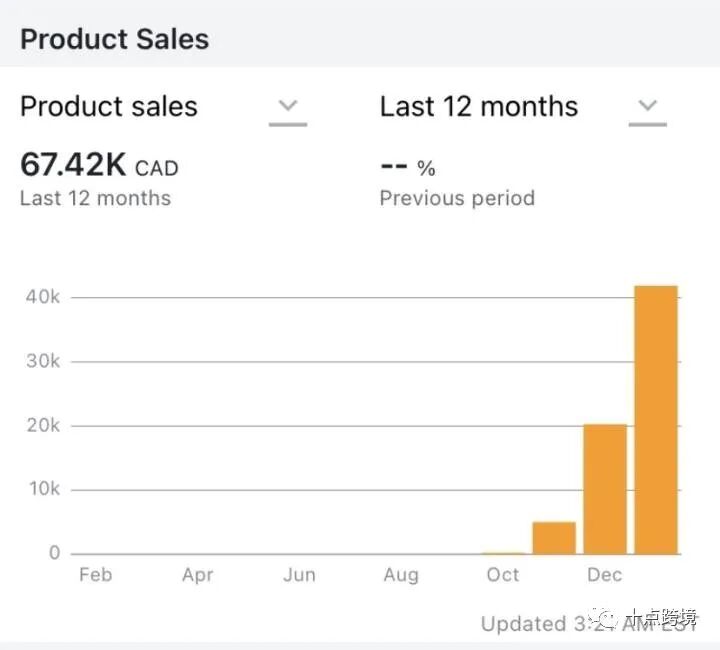The image size is (720, 650).
Task: Click the tiny October bar on the chart
Action: (x=503, y=552)
